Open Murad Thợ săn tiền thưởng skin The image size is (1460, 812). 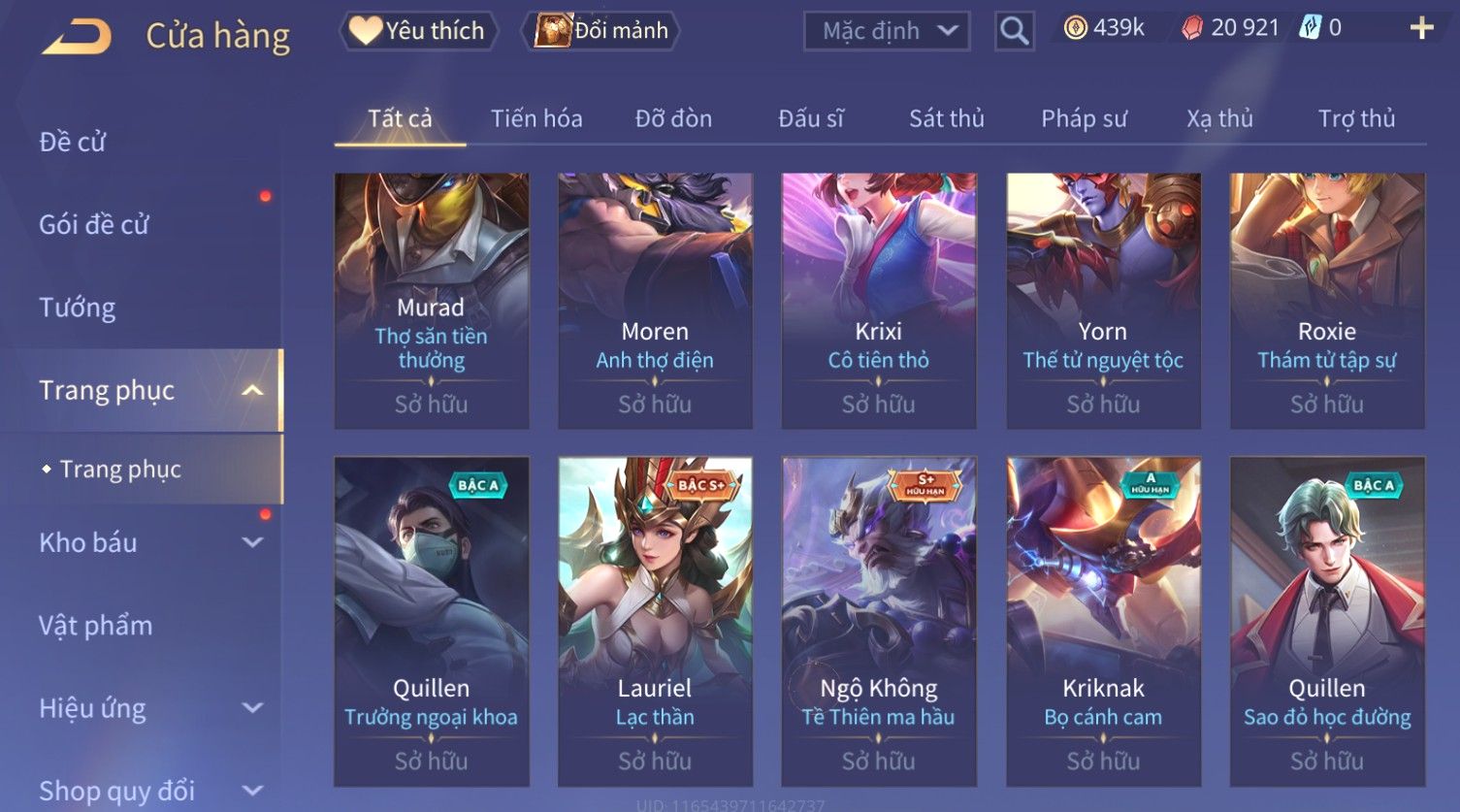click(x=432, y=301)
